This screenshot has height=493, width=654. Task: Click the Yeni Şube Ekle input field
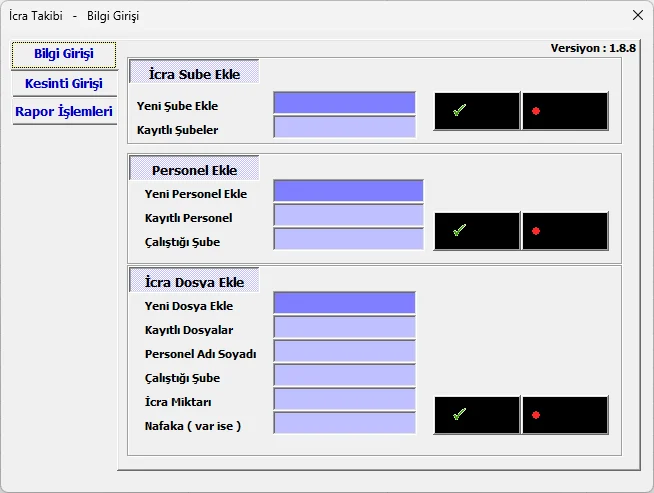[344, 103]
